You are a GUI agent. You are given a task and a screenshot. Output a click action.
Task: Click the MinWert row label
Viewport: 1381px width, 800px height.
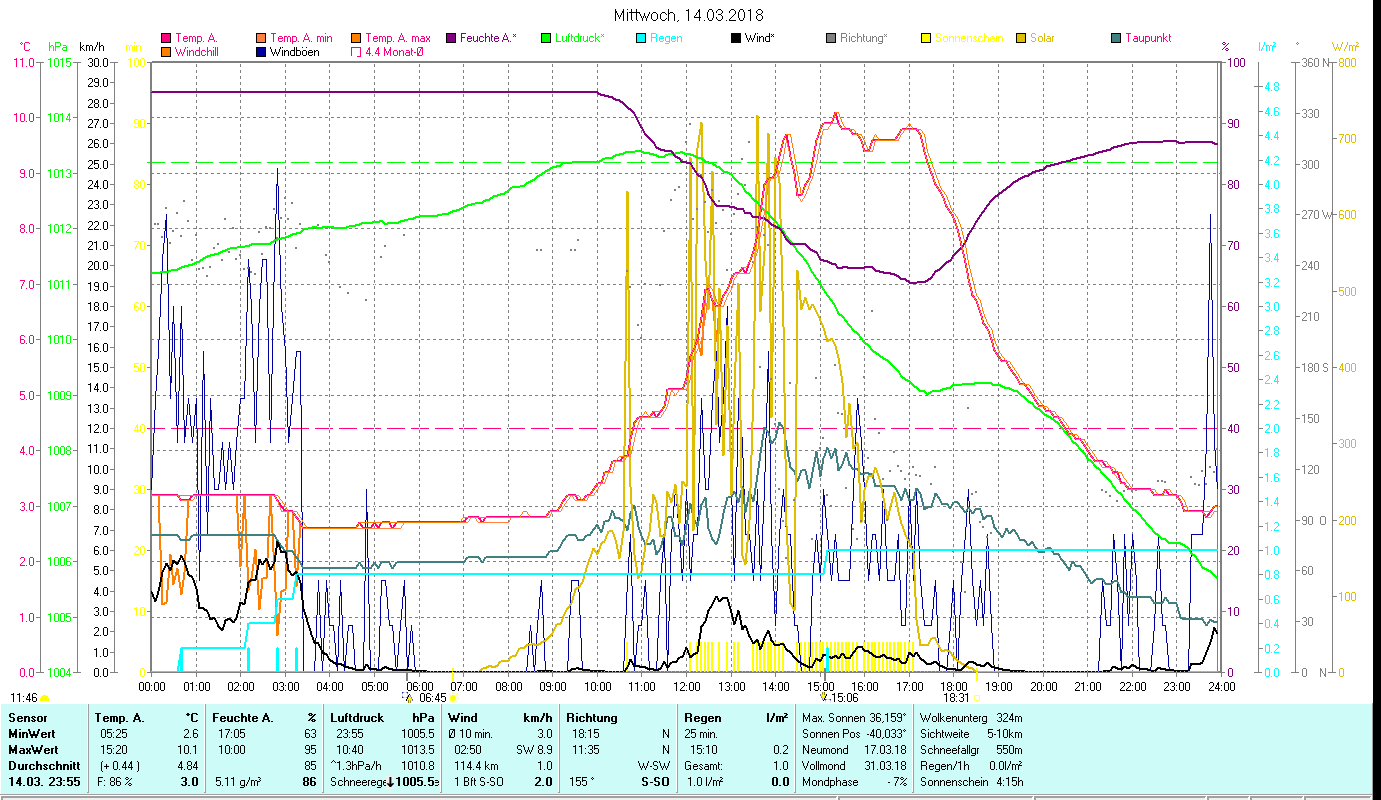point(31,734)
